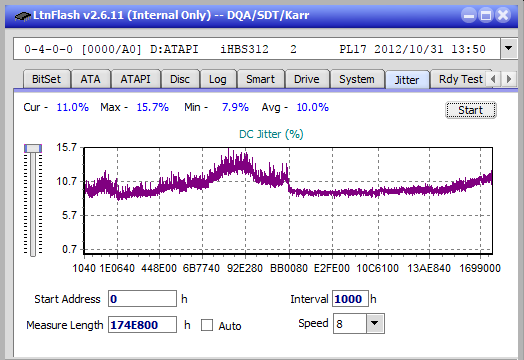
Task: Close the LtnFlash window
Action: coord(503,15)
